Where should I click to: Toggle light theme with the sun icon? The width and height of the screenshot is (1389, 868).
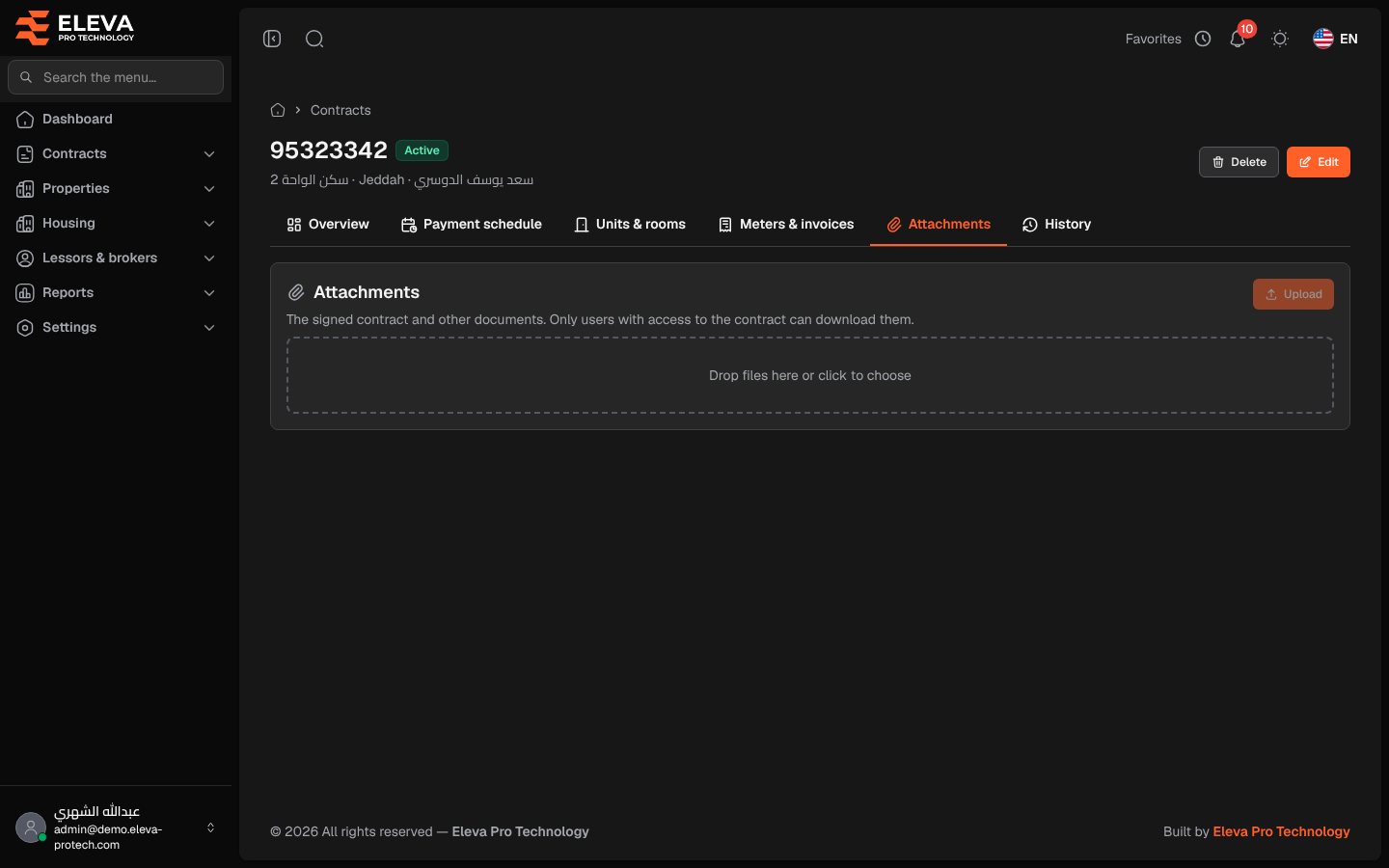click(x=1280, y=39)
